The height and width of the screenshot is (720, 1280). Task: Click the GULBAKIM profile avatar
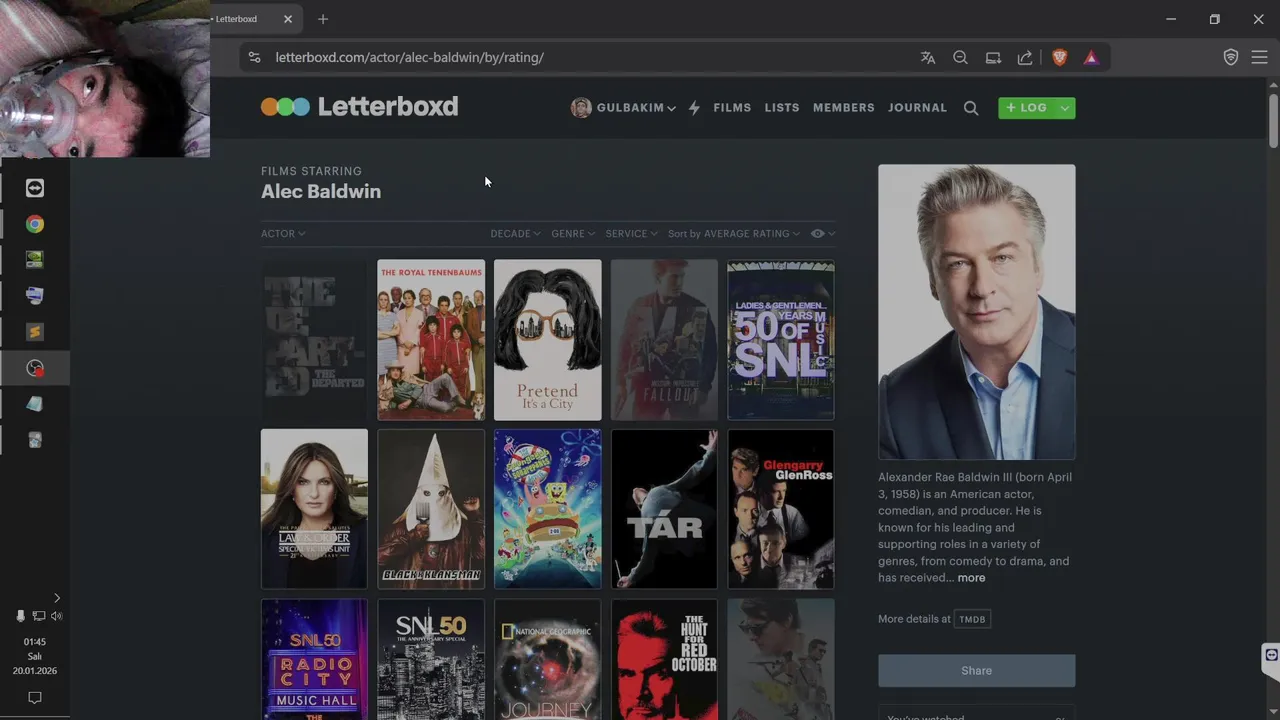(x=581, y=108)
